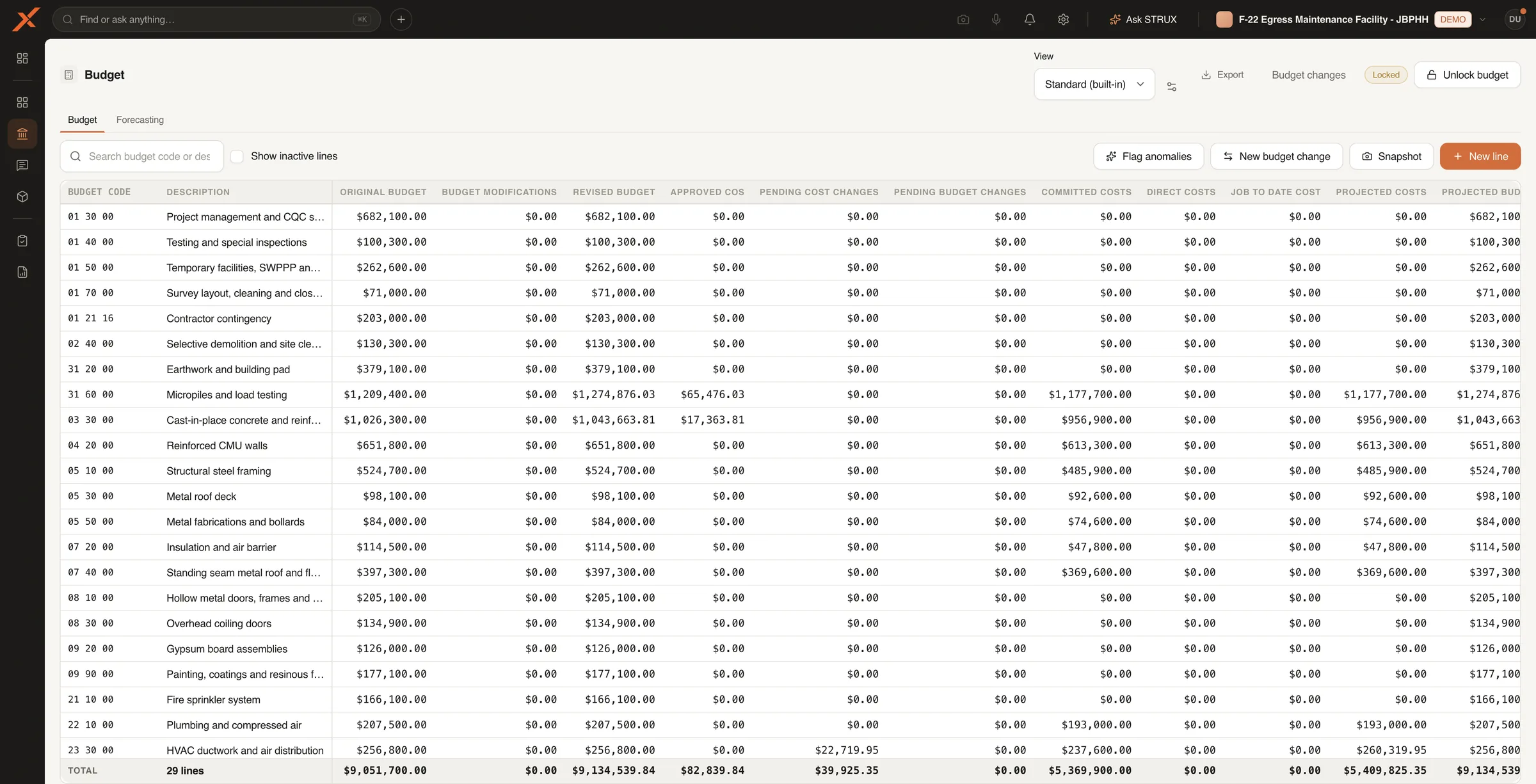This screenshot has width=1536, height=784.
Task: Open the settings gear icon
Action: coord(1063,19)
